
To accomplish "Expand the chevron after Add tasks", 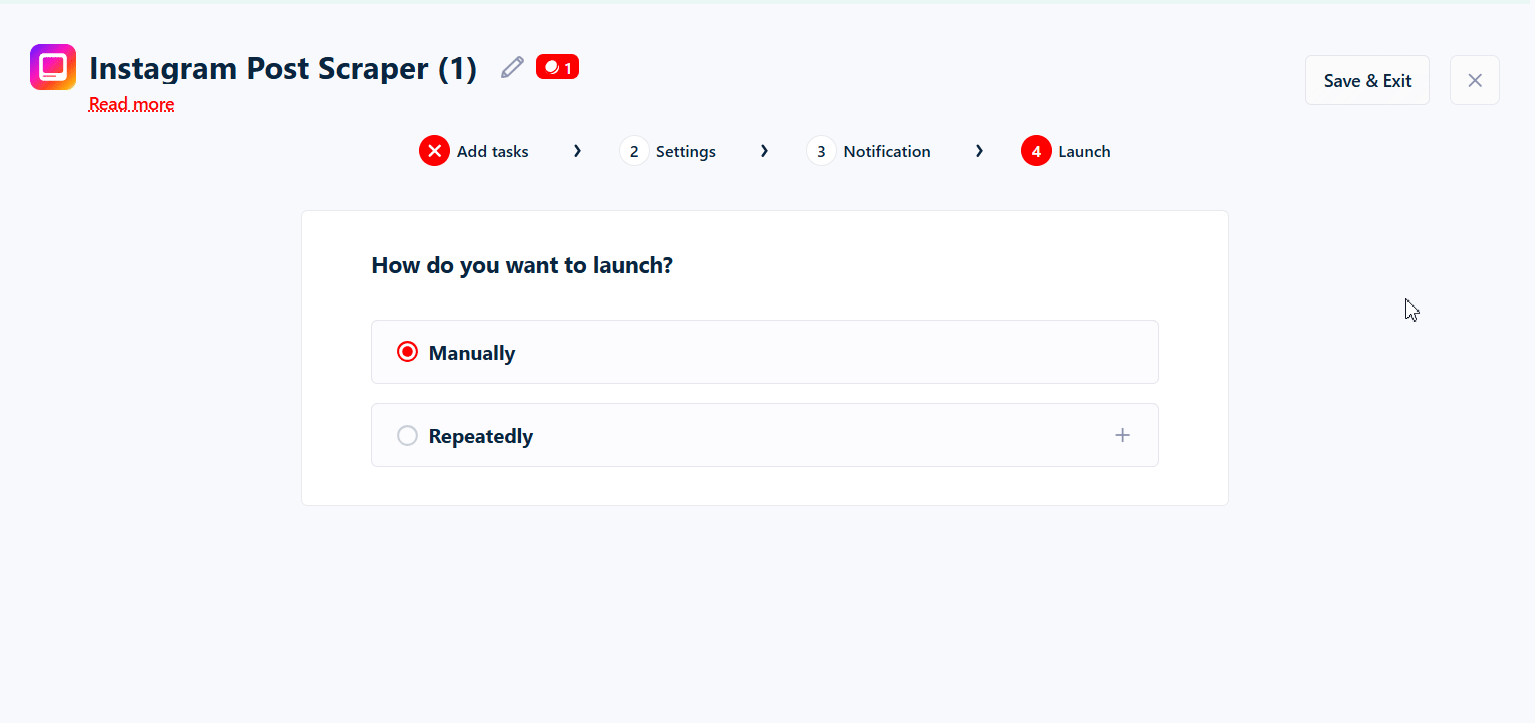I will tap(577, 150).
